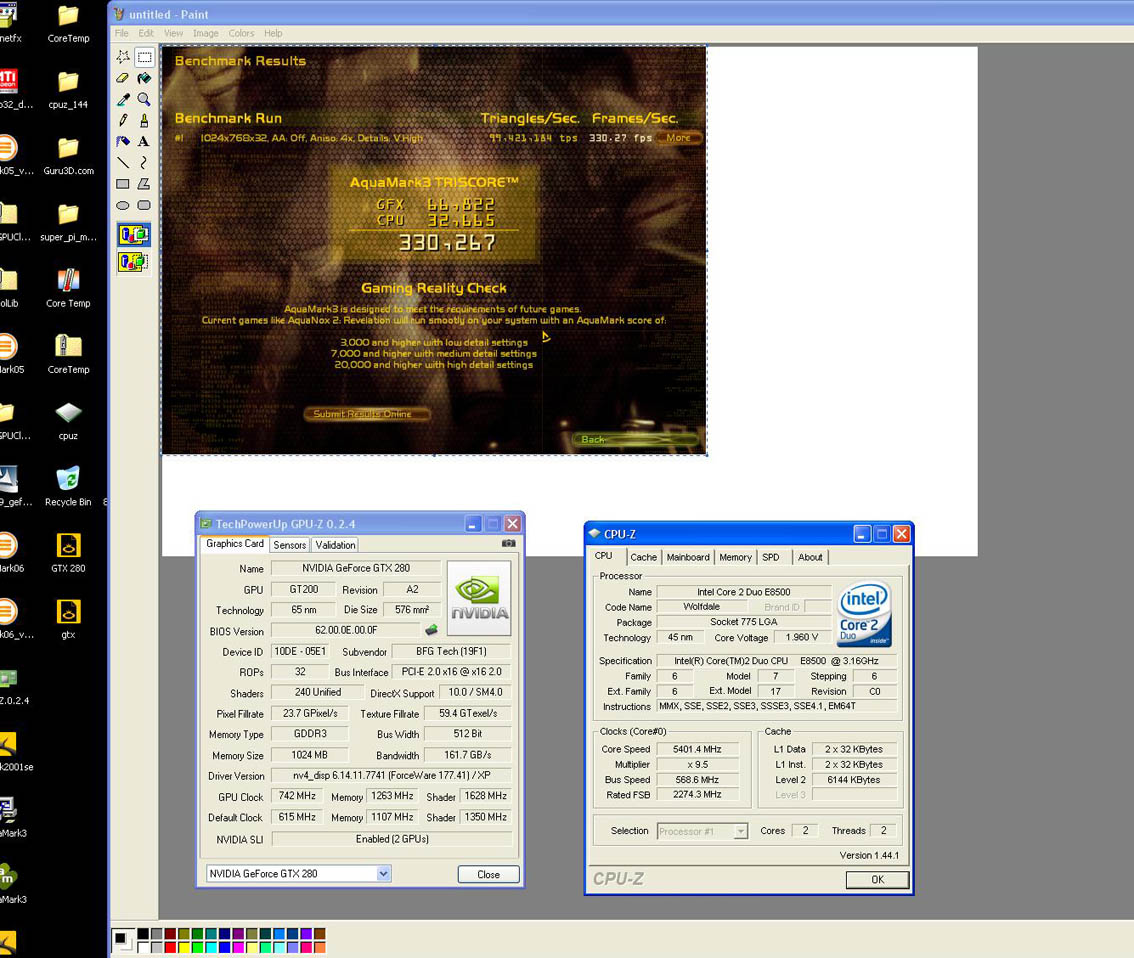
Task: Select the Free-Form Select tool in Paint
Action: 123,56
